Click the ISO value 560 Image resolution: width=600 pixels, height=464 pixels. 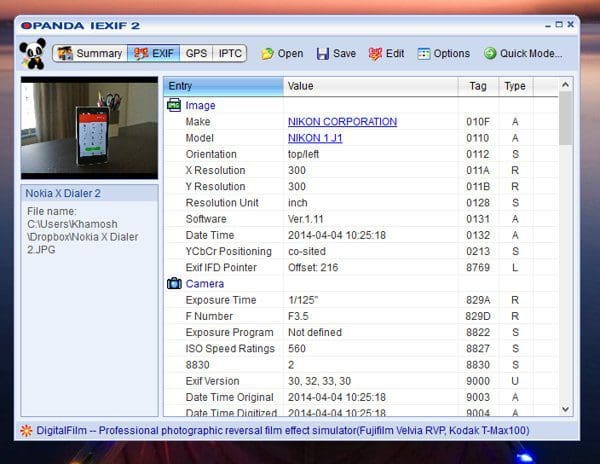297,348
